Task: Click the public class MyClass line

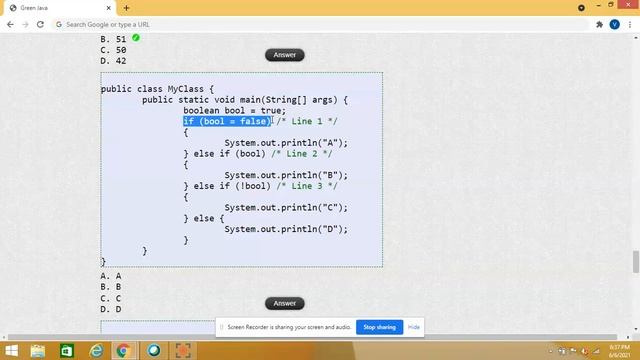Action: pos(157,89)
